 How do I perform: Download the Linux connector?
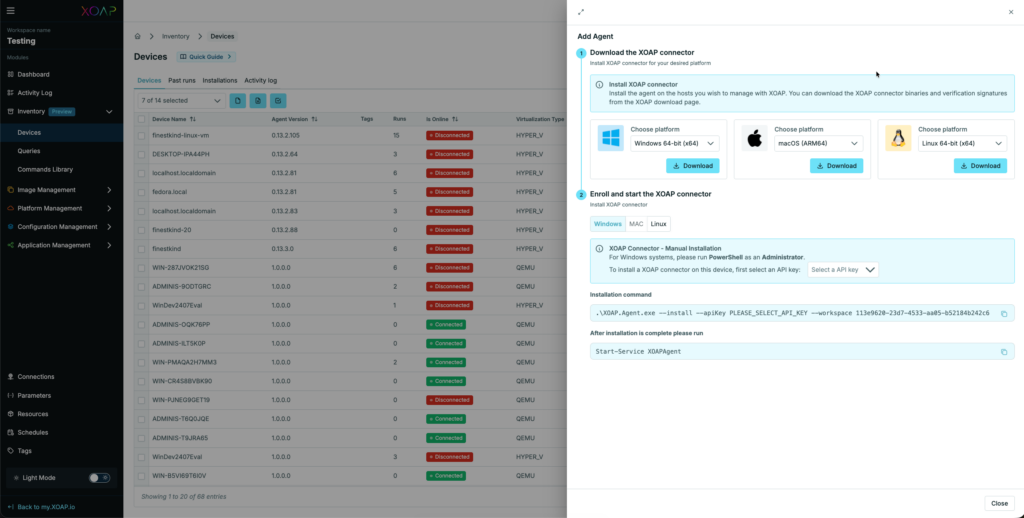tap(980, 166)
